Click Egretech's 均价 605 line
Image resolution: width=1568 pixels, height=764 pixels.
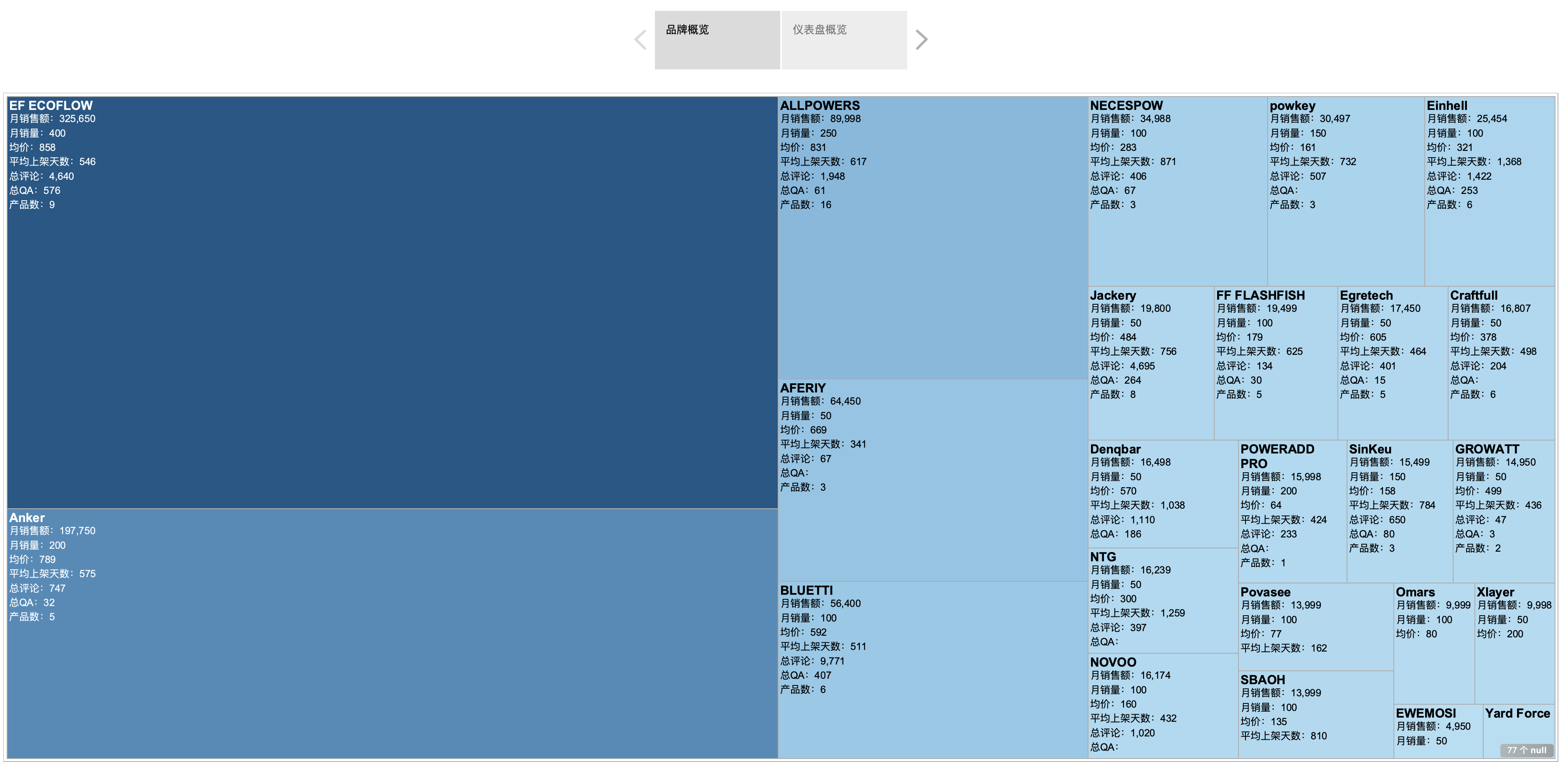[x=1363, y=338]
